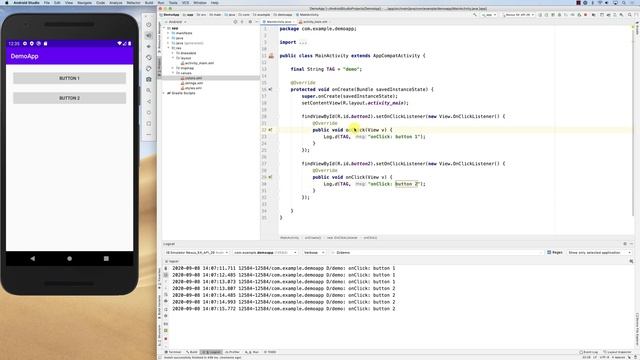
Task: Collapse the res folder
Action: (x=169, y=48)
